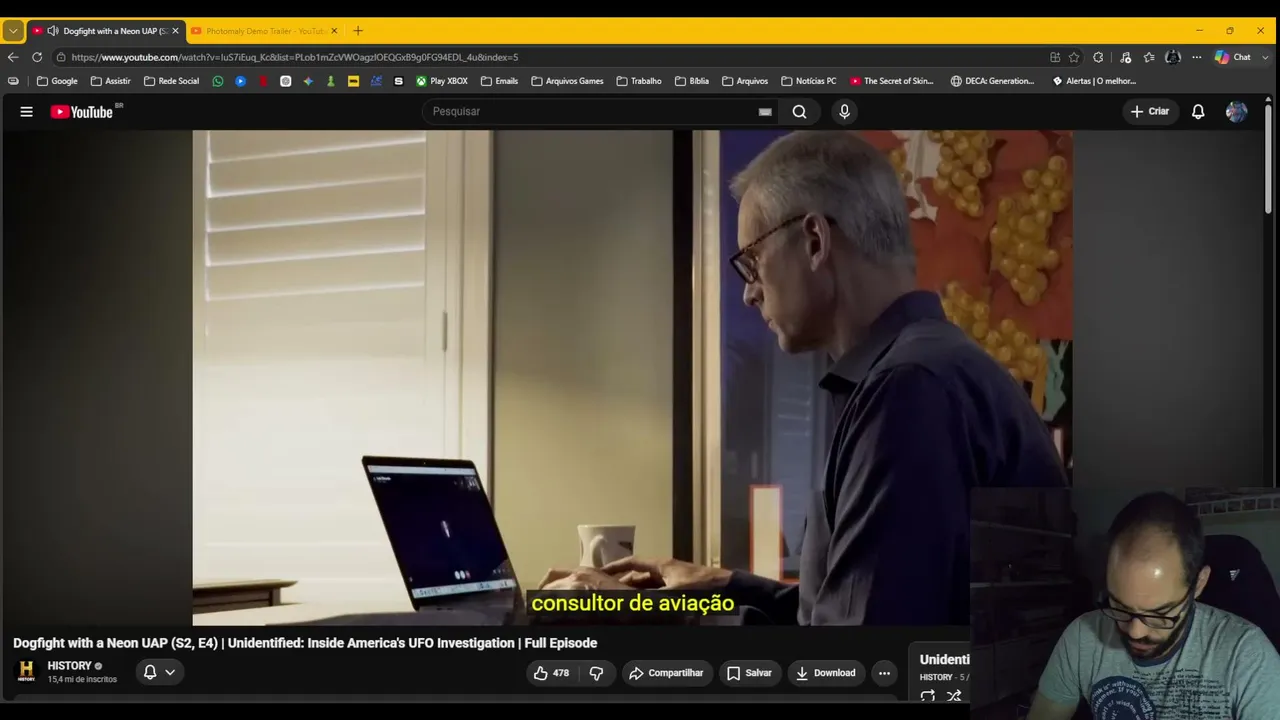Like the video with 478 likes
This screenshot has width=1280, height=720.
[551, 673]
